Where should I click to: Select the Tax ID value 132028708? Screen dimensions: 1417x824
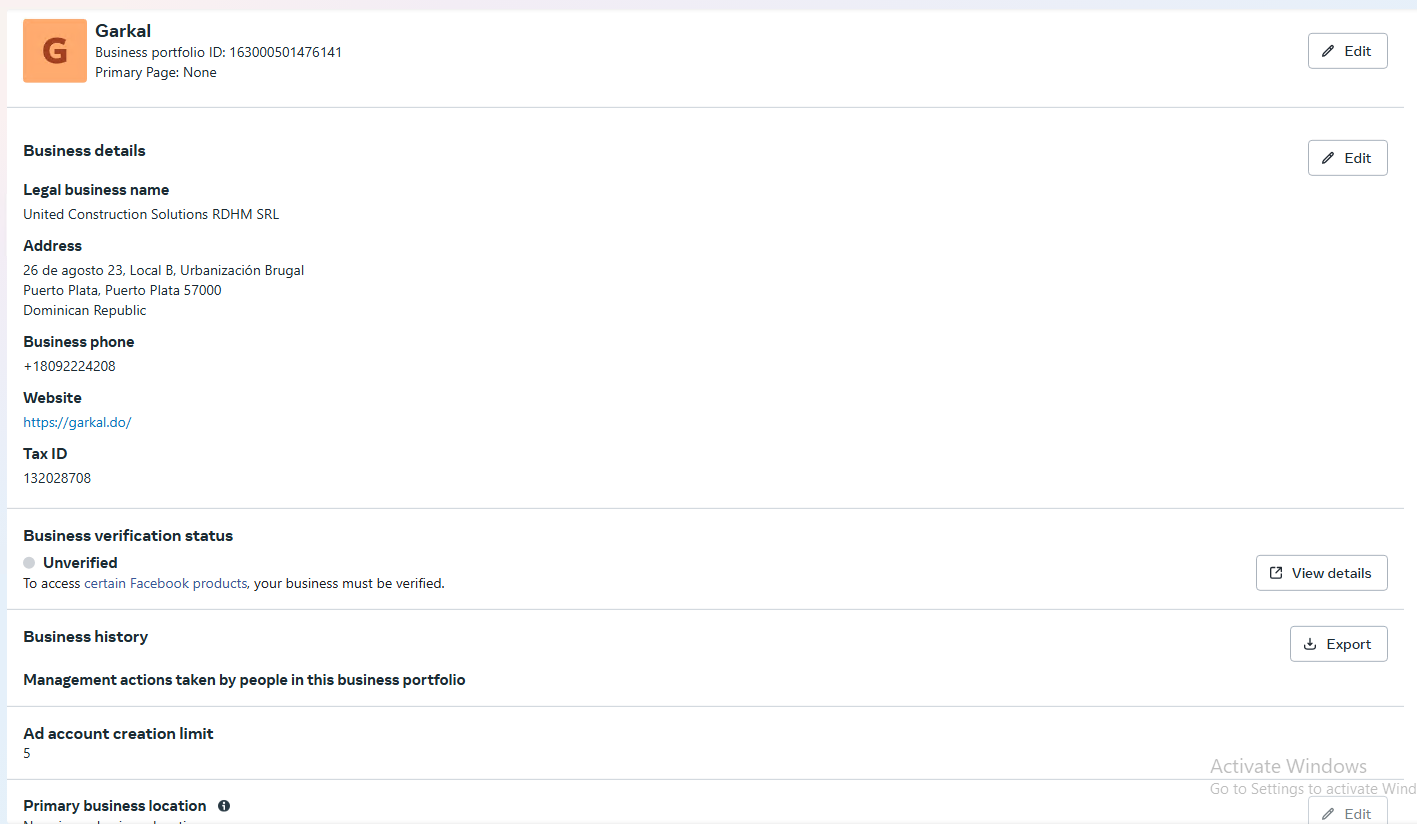(x=57, y=478)
